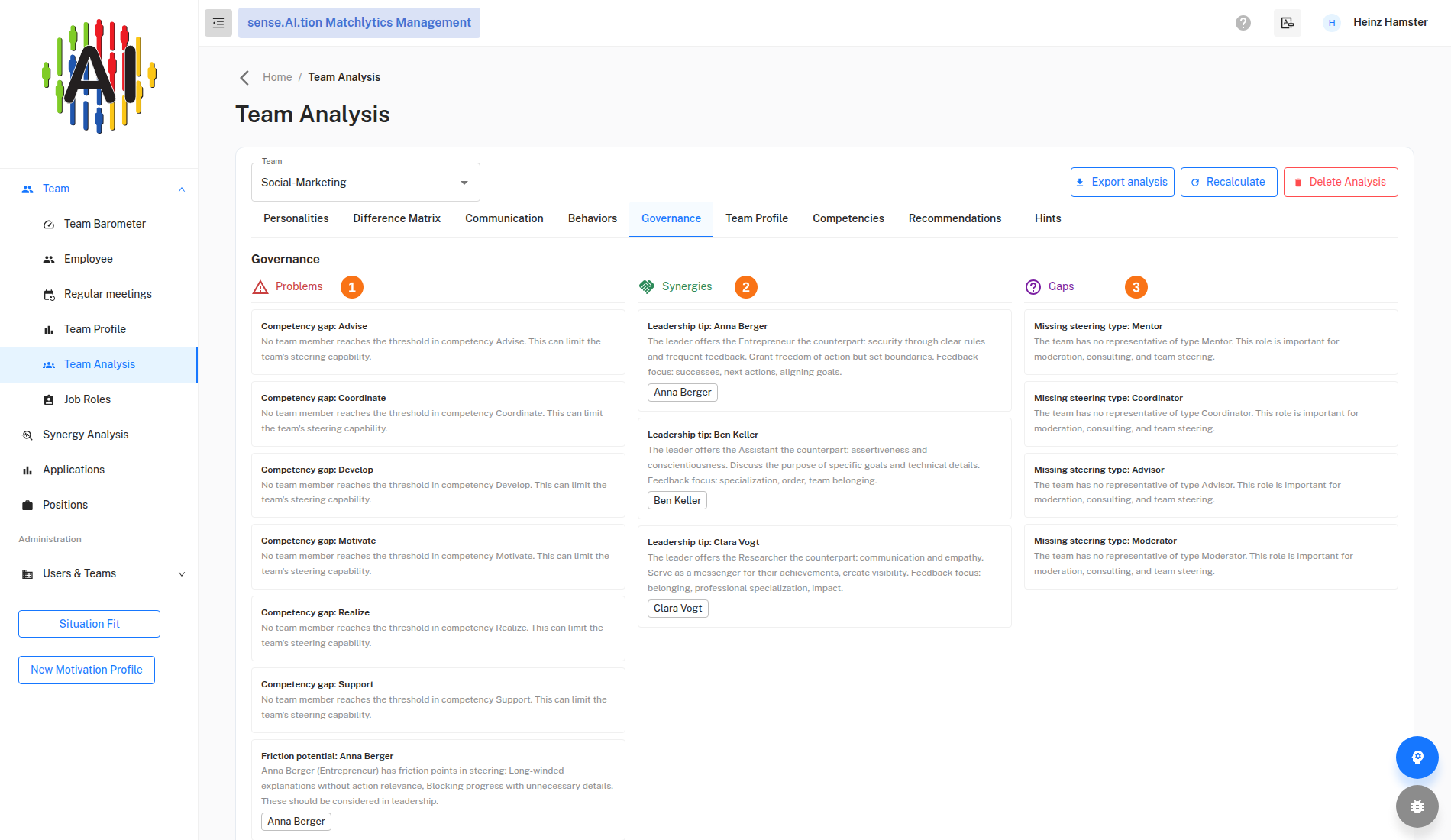
Task: Open the Competency gap: Advise card
Action: pyautogui.click(x=438, y=342)
